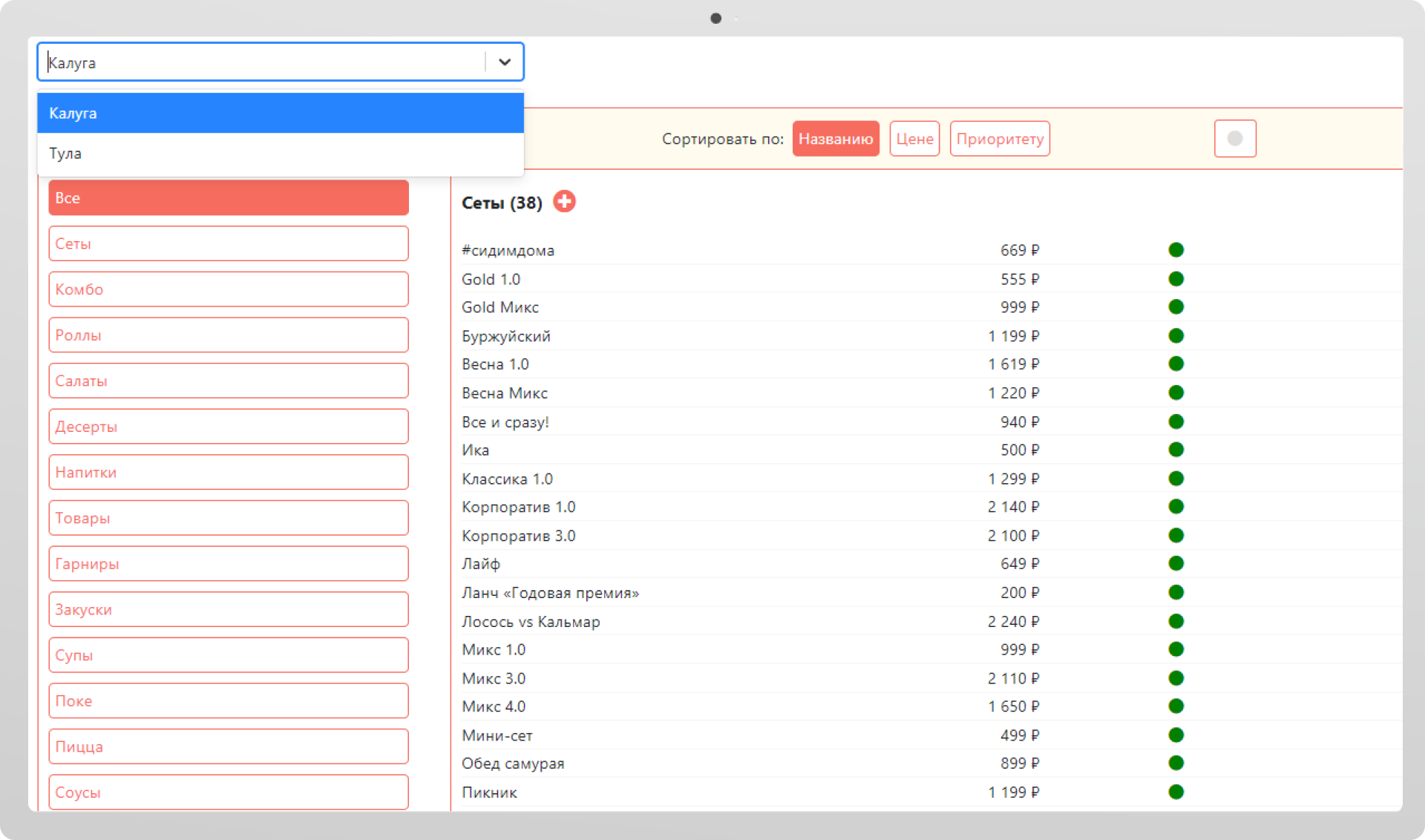
Task: Toggle the grey circle button in sort bar
Action: point(1234,139)
